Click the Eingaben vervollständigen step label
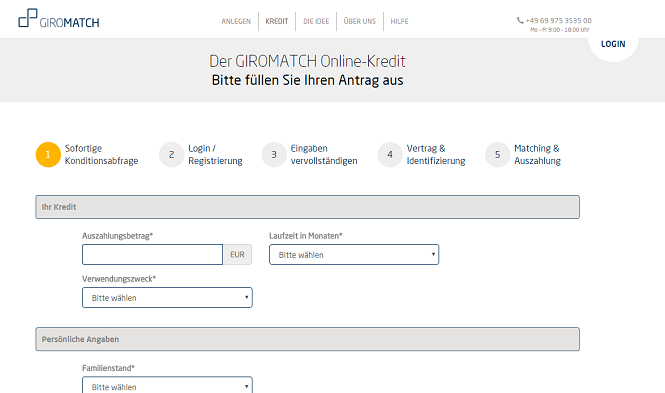Screen dimensions: 665x393 [x=324, y=154]
